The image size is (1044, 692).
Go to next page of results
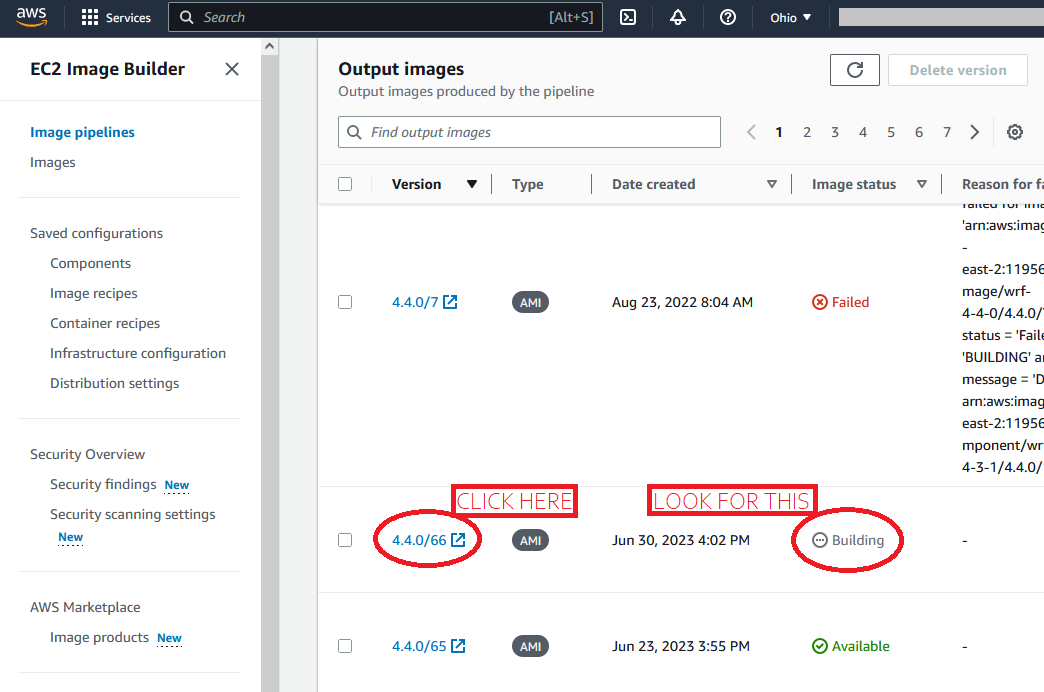975,132
